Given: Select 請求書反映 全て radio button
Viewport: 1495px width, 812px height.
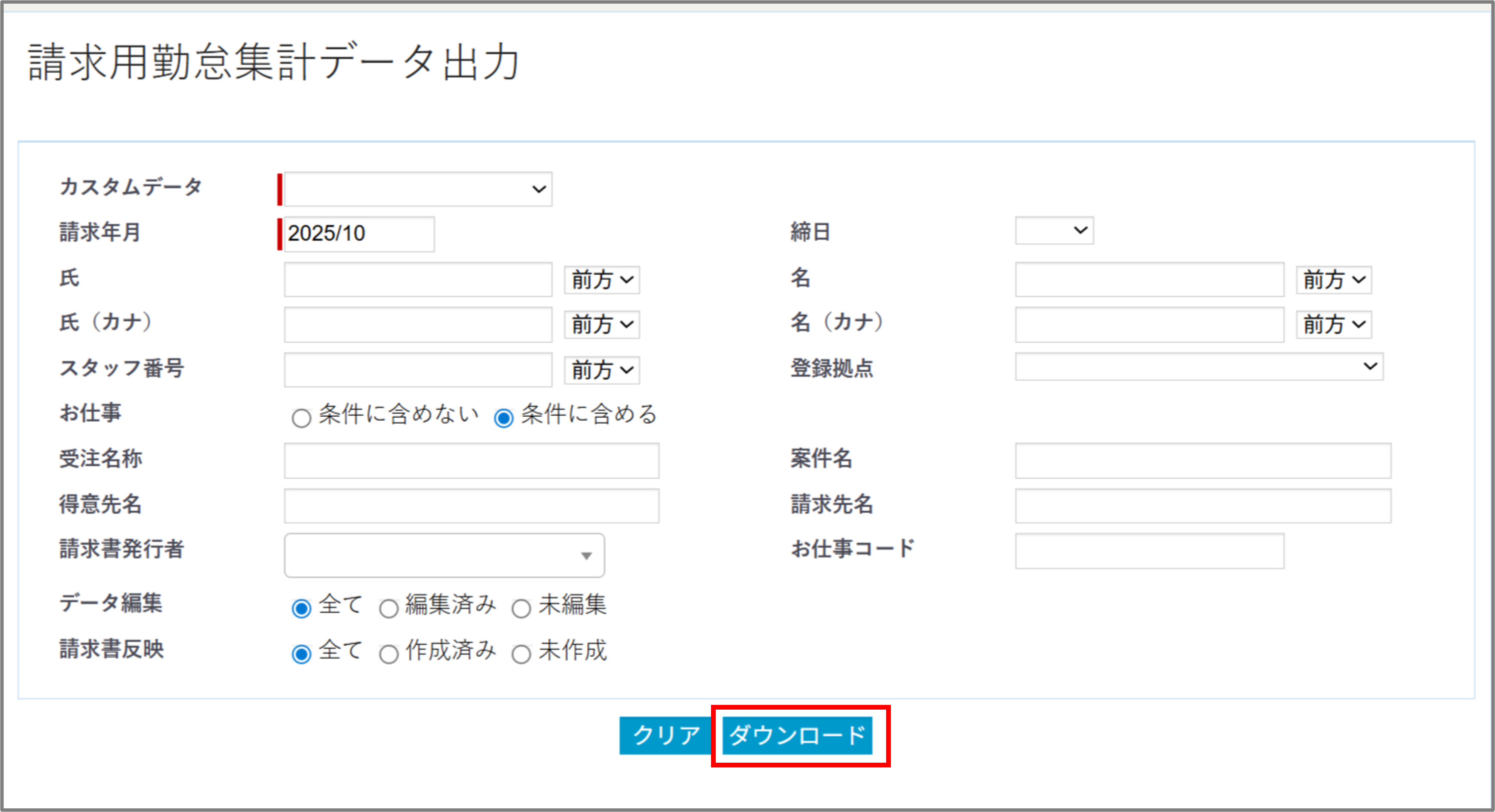Looking at the screenshot, I should point(301,654).
